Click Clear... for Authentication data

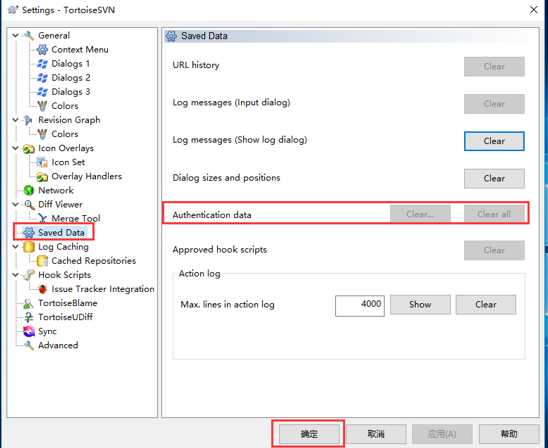point(420,214)
